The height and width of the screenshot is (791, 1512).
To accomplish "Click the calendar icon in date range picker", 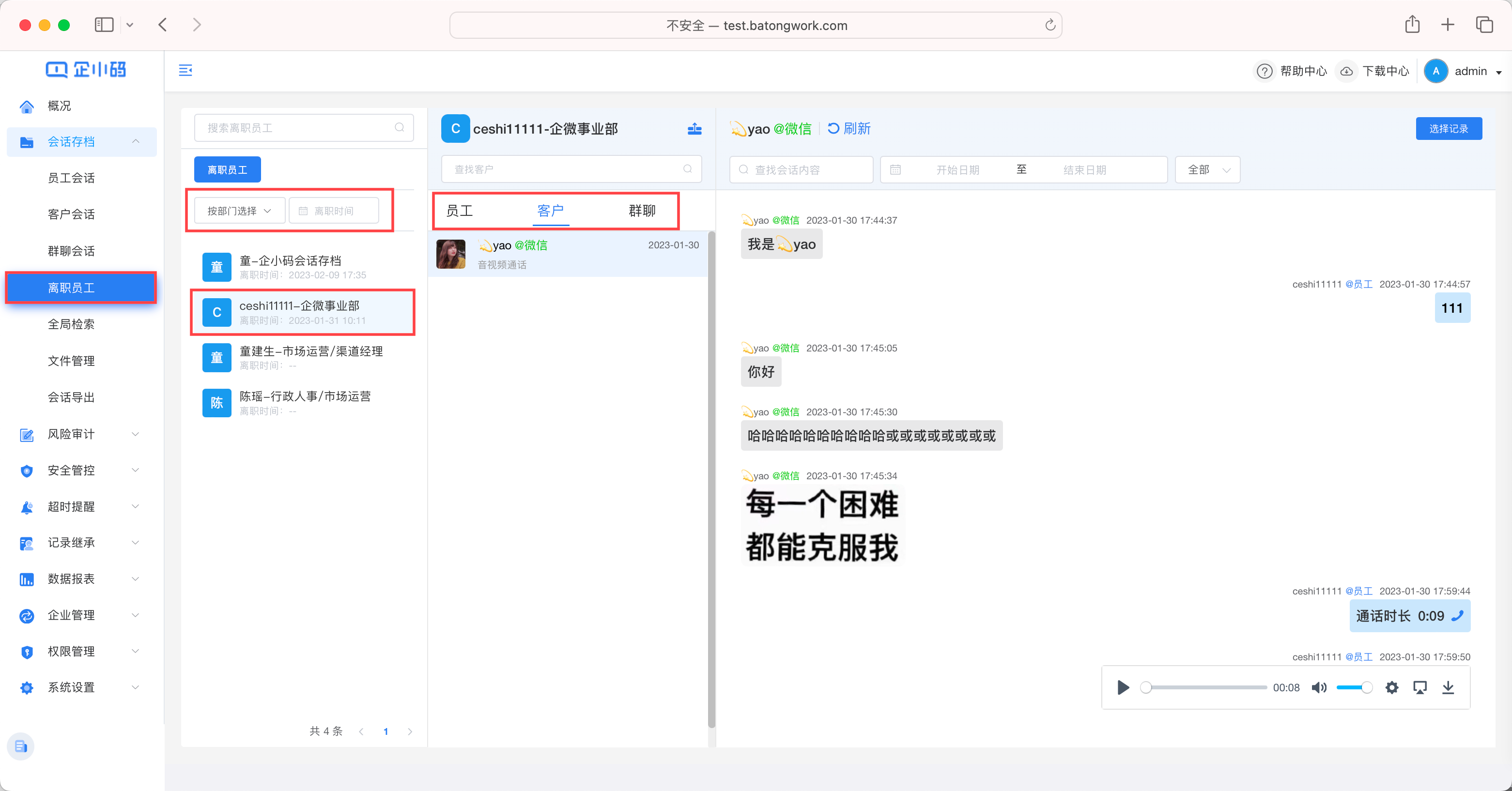I will (x=895, y=169).
